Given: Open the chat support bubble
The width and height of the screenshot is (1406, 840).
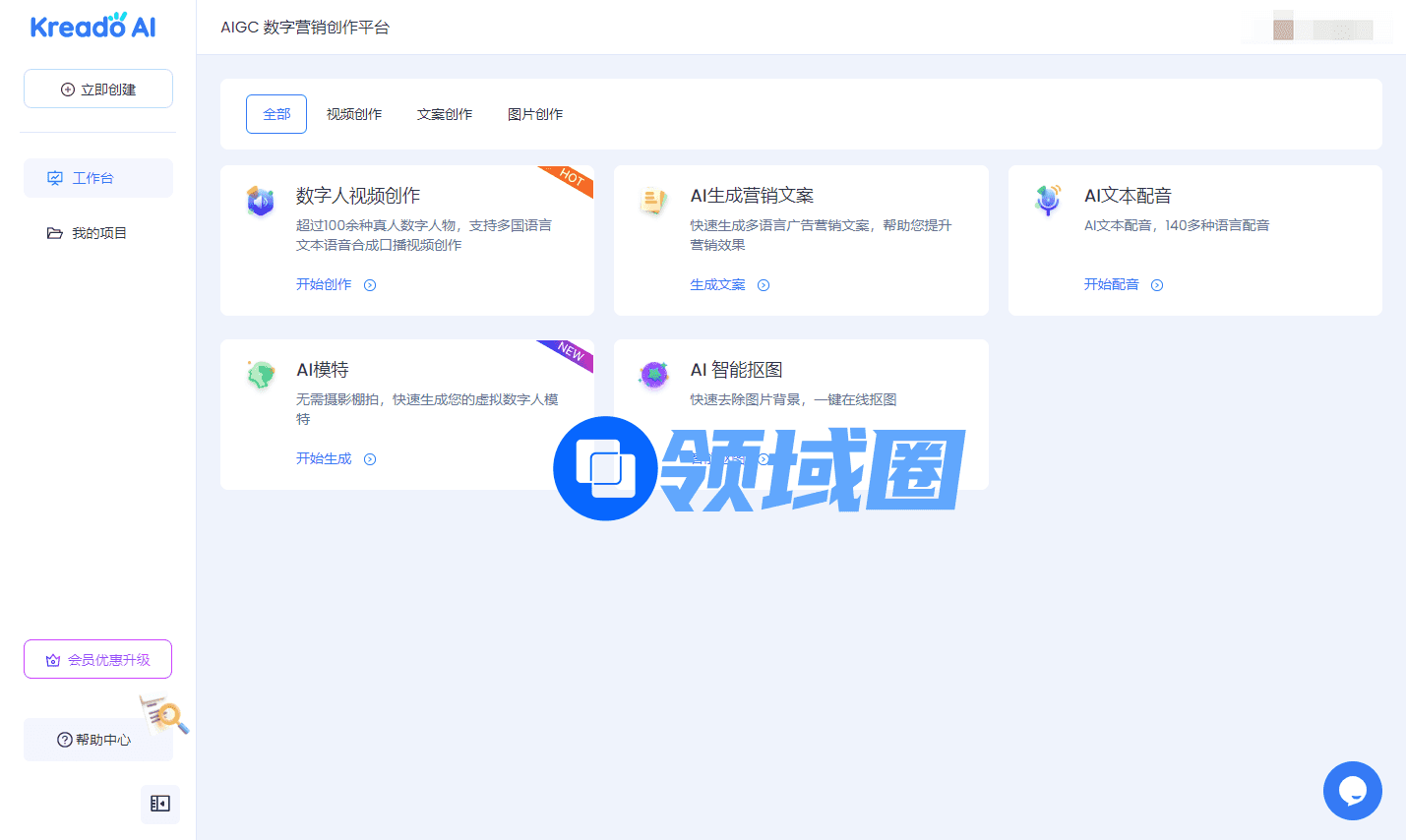Looking at the screenshot, I should tap(1352, 790).
